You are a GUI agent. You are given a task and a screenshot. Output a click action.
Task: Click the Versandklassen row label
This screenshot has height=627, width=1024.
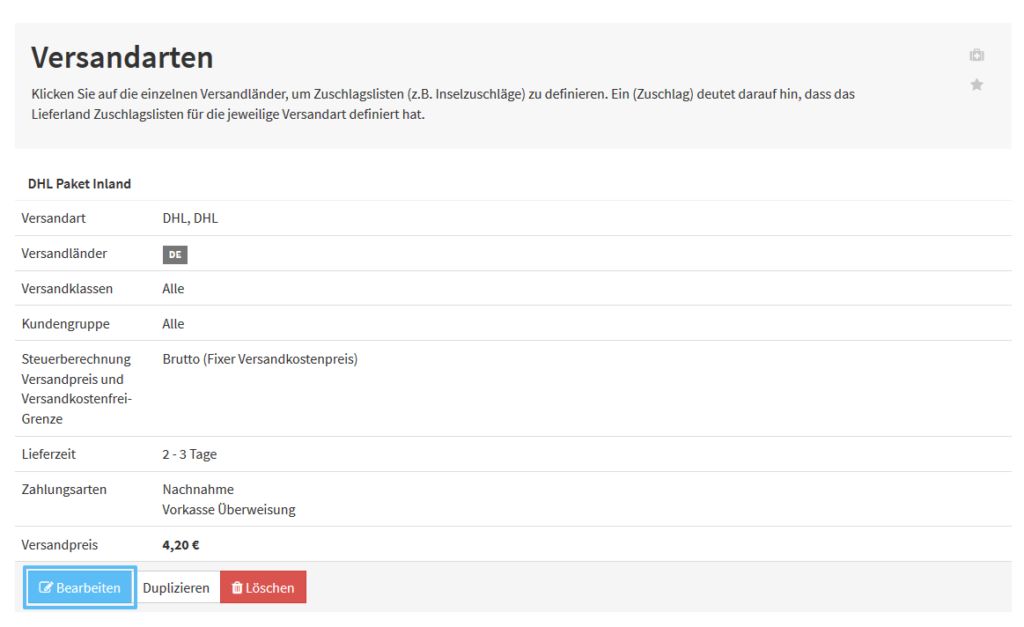pos(67,289)
